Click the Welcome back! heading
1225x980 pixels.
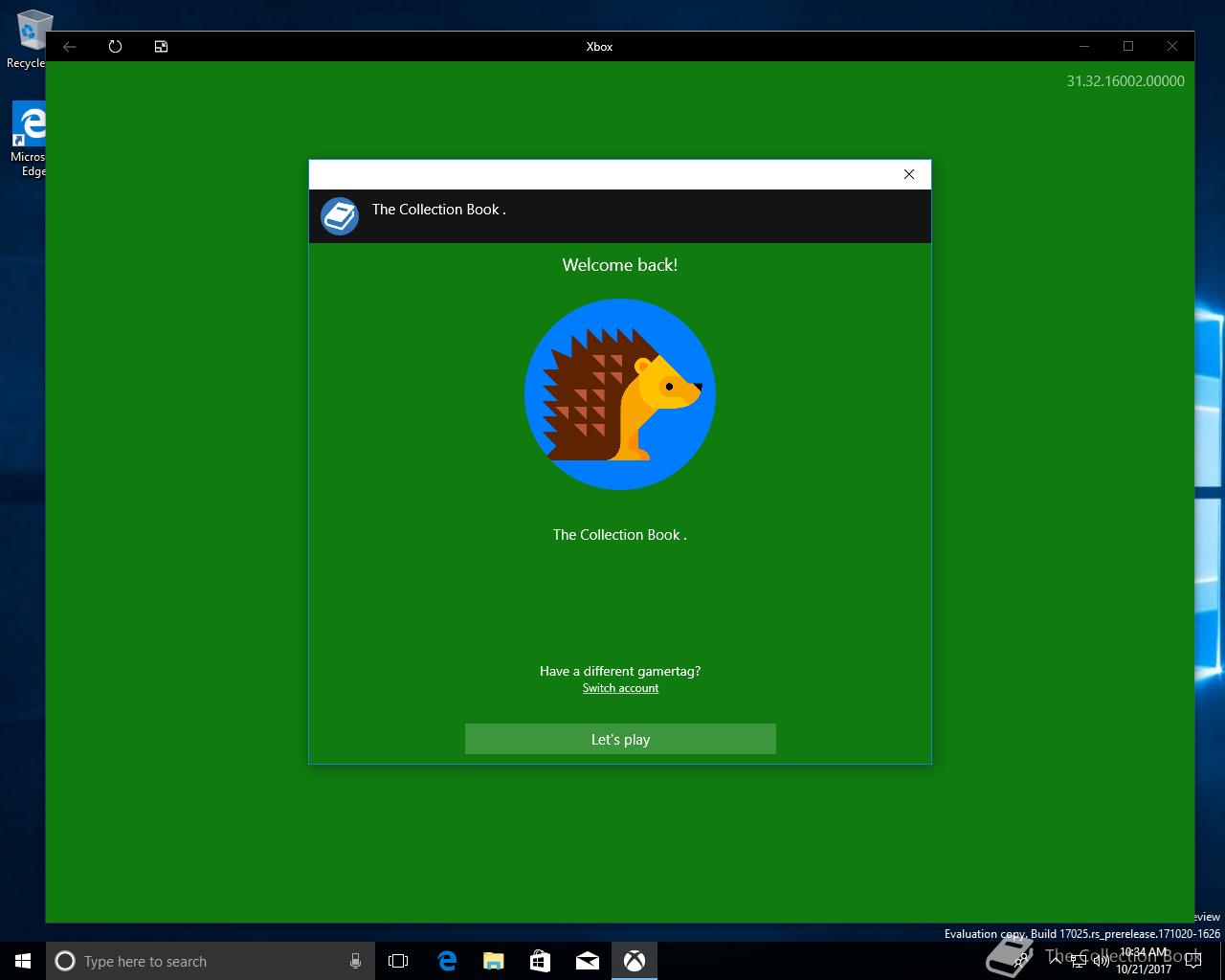click(620, 265)
